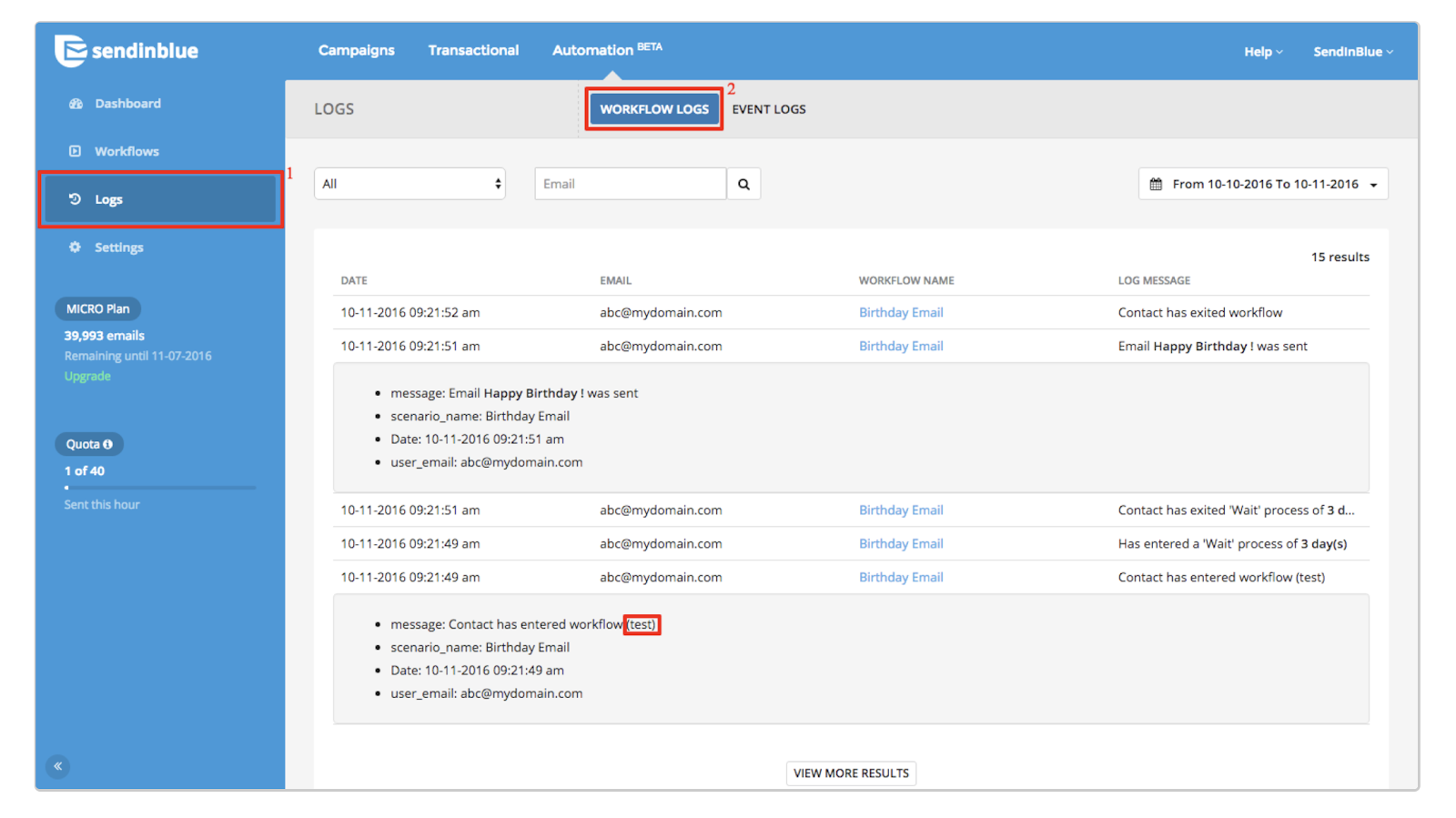Open Settings in sidebar

pos(118,247)
